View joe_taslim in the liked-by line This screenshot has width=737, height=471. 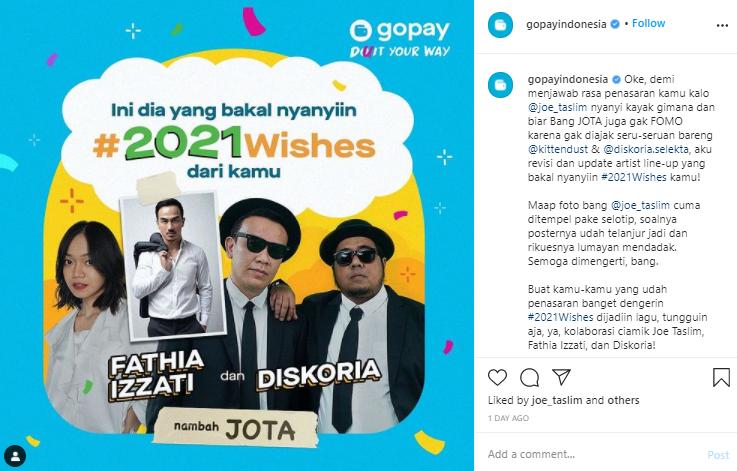pyautogui.click(x=557, y=400)
